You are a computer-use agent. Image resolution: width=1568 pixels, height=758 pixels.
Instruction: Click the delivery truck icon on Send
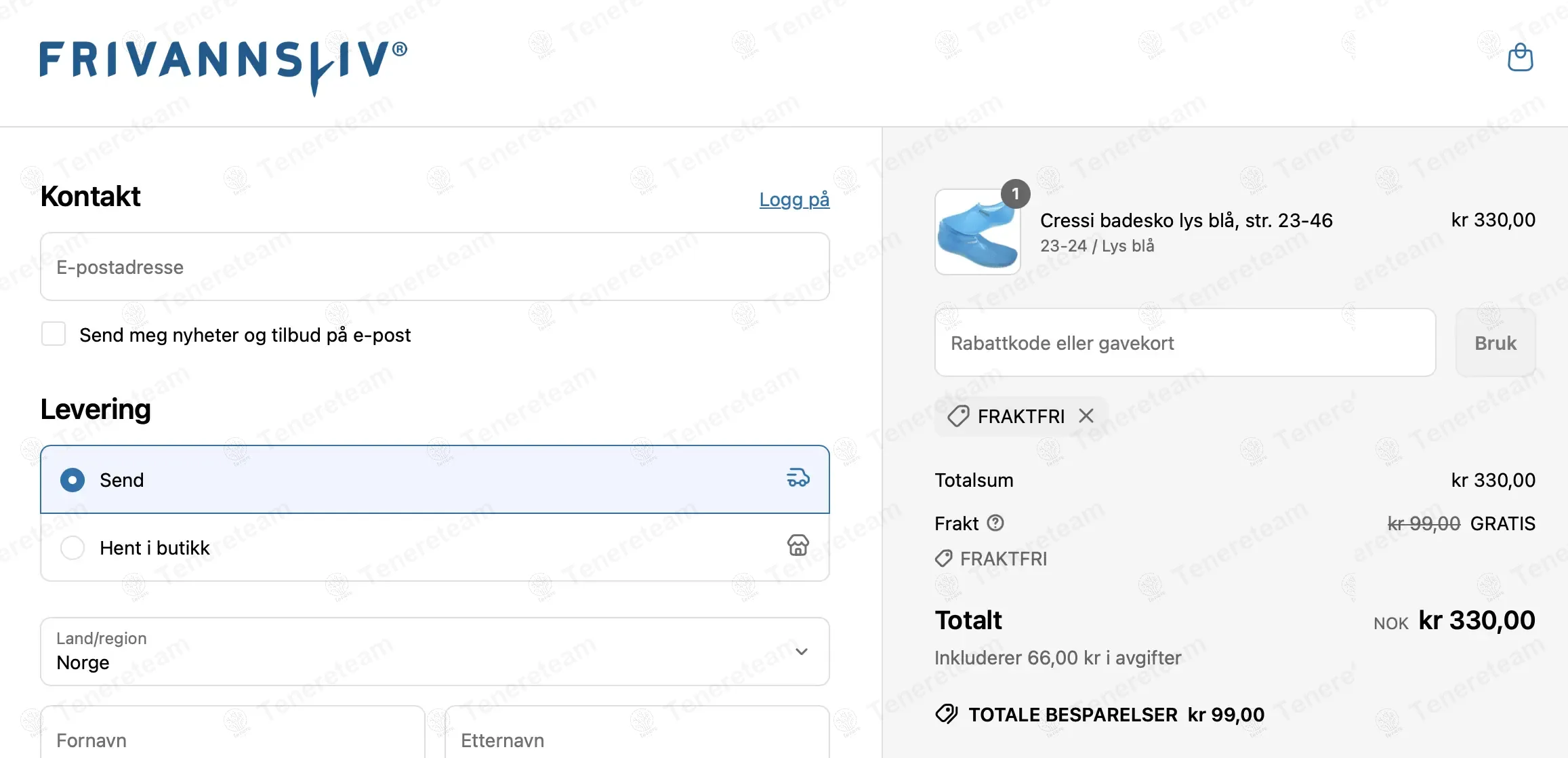(x=798, y=478)
